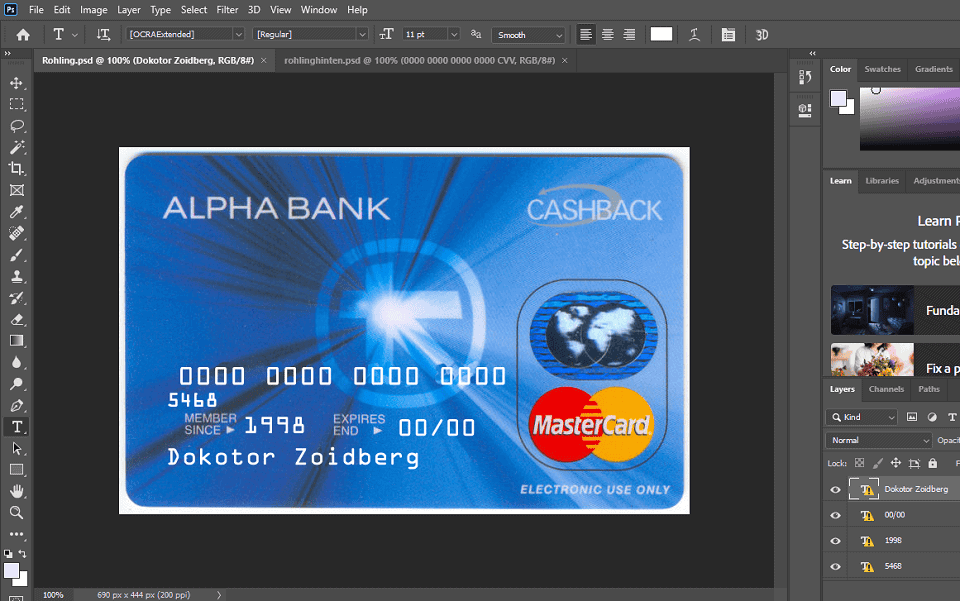Collapse the right panels double-arrow
This screenshot has height=601, width=960.
[x=812, y=53]
